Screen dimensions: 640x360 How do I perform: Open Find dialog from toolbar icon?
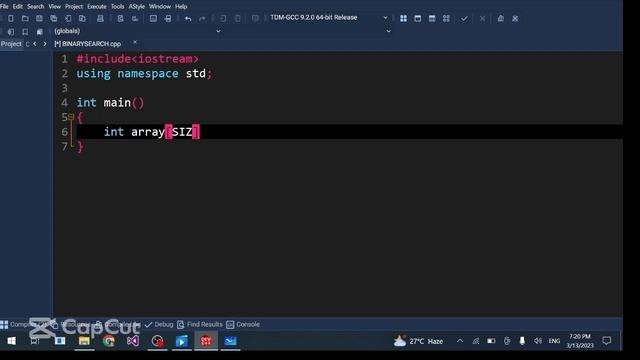click(120, 18)
